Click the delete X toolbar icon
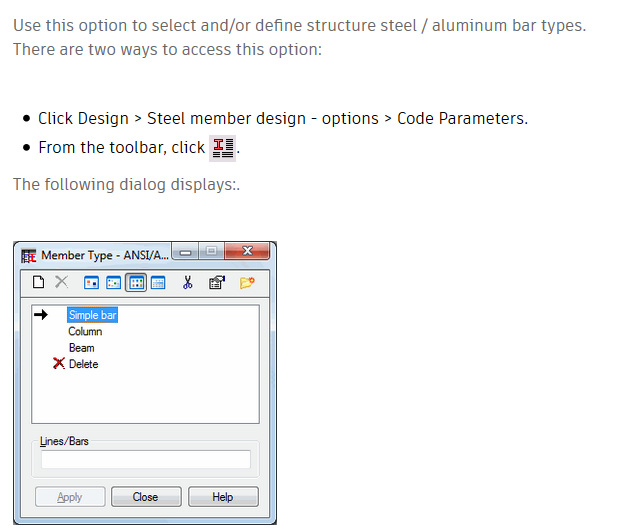Viewport: 635px width, 532px height. [x=60, y=283]
